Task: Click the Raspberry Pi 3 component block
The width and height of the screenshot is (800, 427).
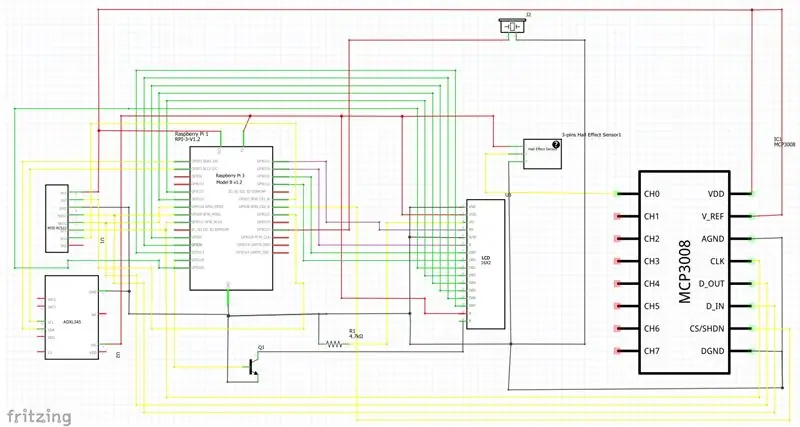Action: point(231,218)
